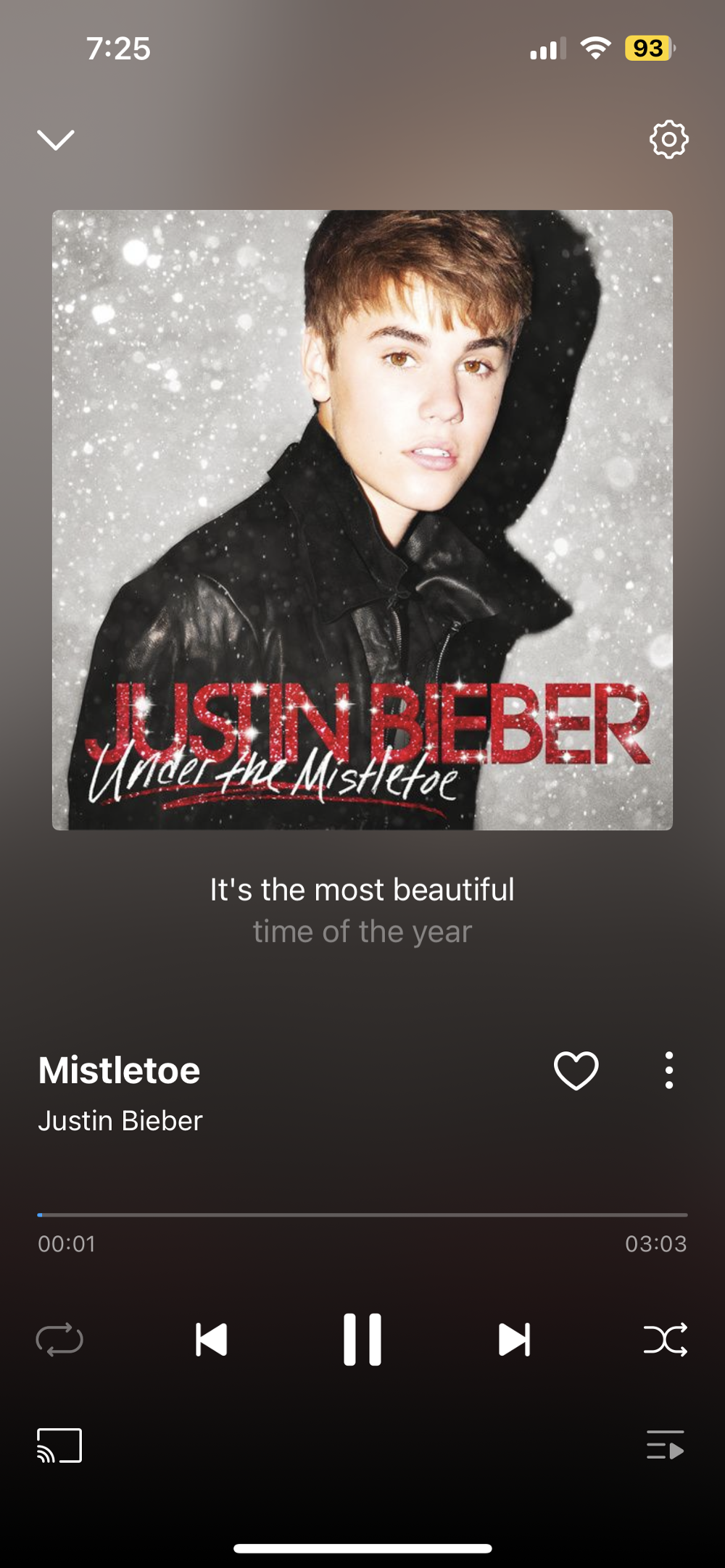Open the three-dot more options menu
This screenshot has height=1568, width=725.
(668, 1070)
